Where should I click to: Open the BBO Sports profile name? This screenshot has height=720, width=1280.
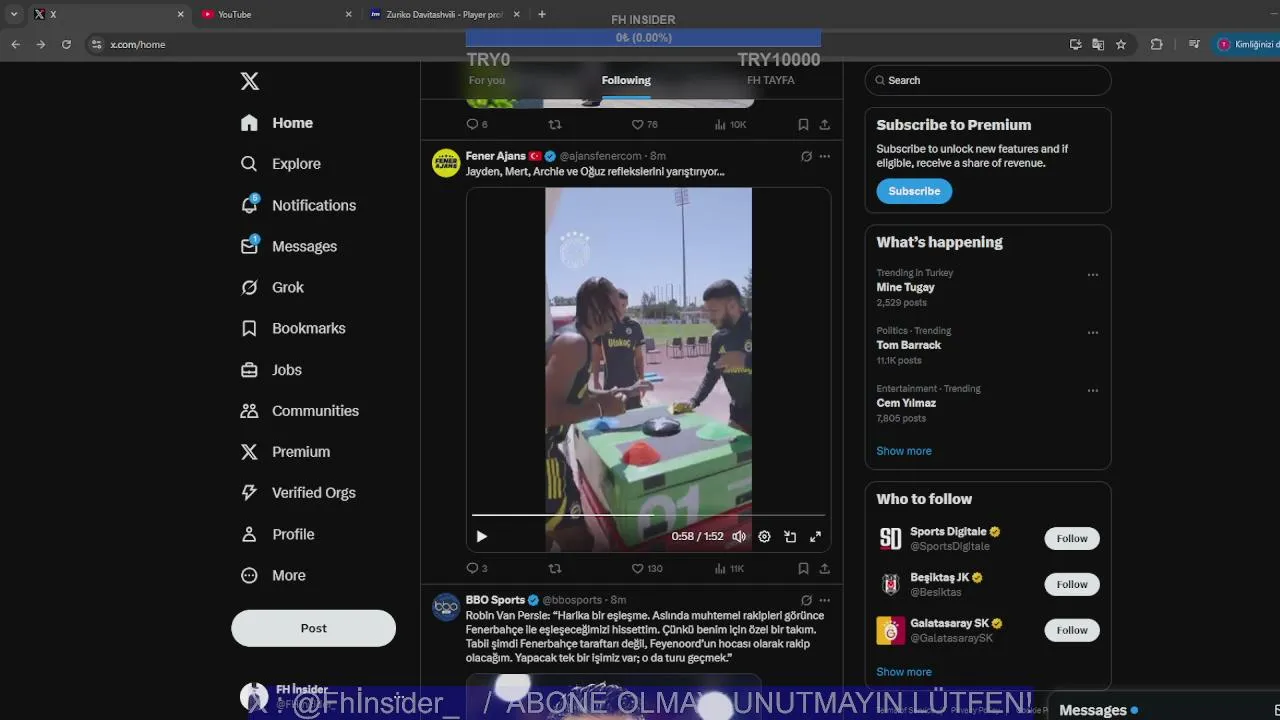[x=495, y=600]
